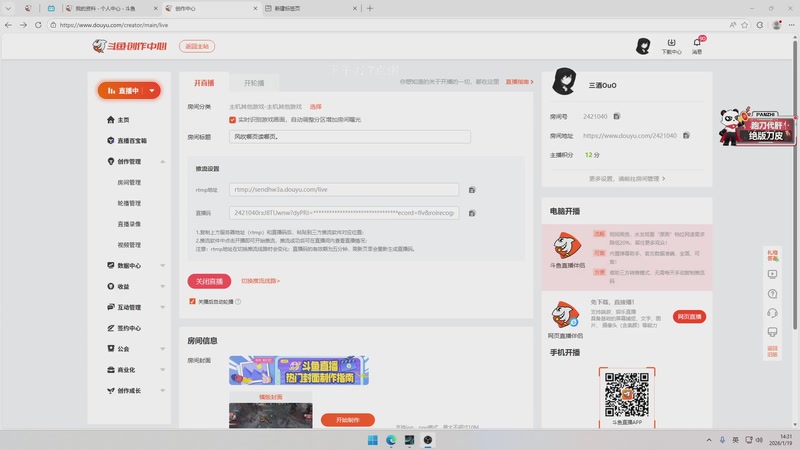Click the 开始制作 cover button

tap(348, 420)
